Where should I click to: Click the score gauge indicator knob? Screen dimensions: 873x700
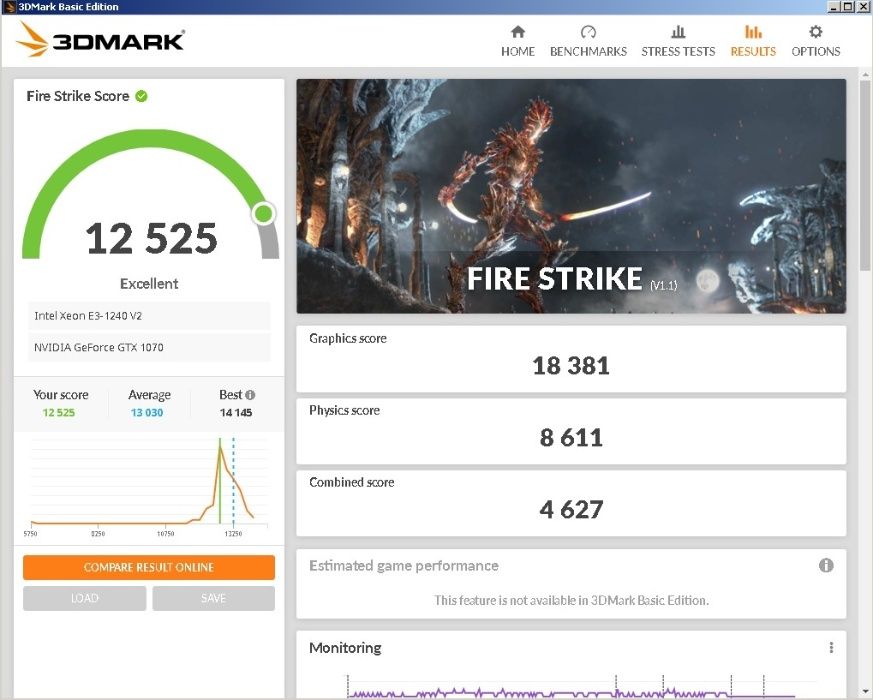tap(264, 213)
